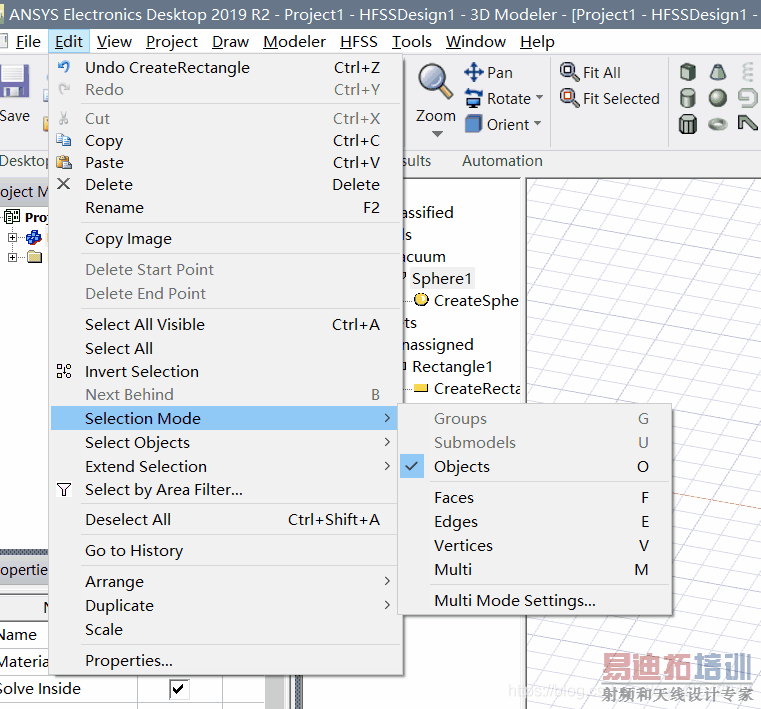
Task: Click the CreateSphere history icon
Action: pos(421,300)
